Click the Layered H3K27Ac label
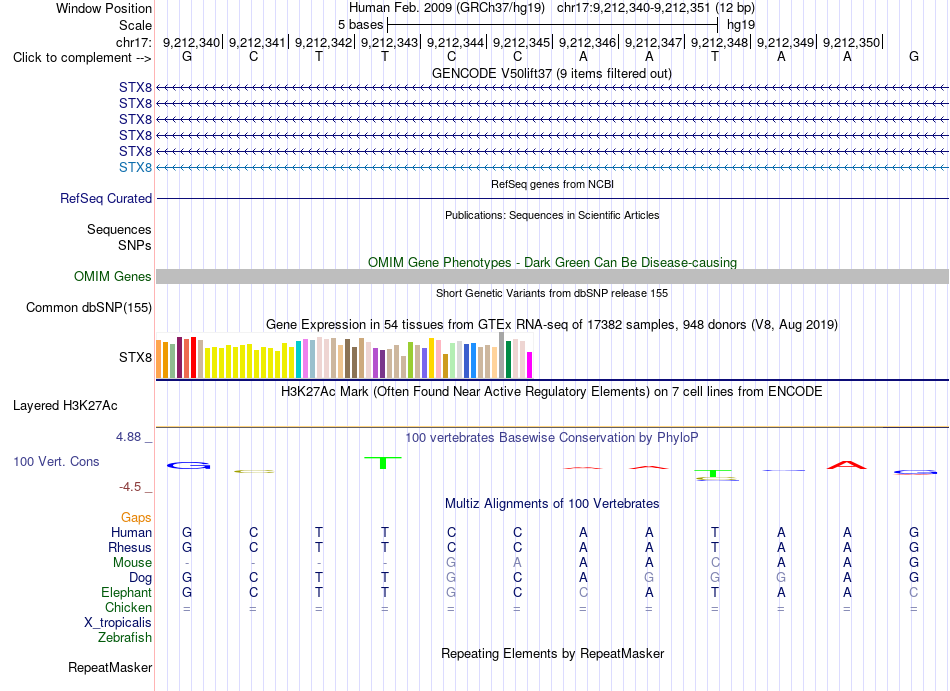Viewport: 950px width, 691px height. click(65, 406)
